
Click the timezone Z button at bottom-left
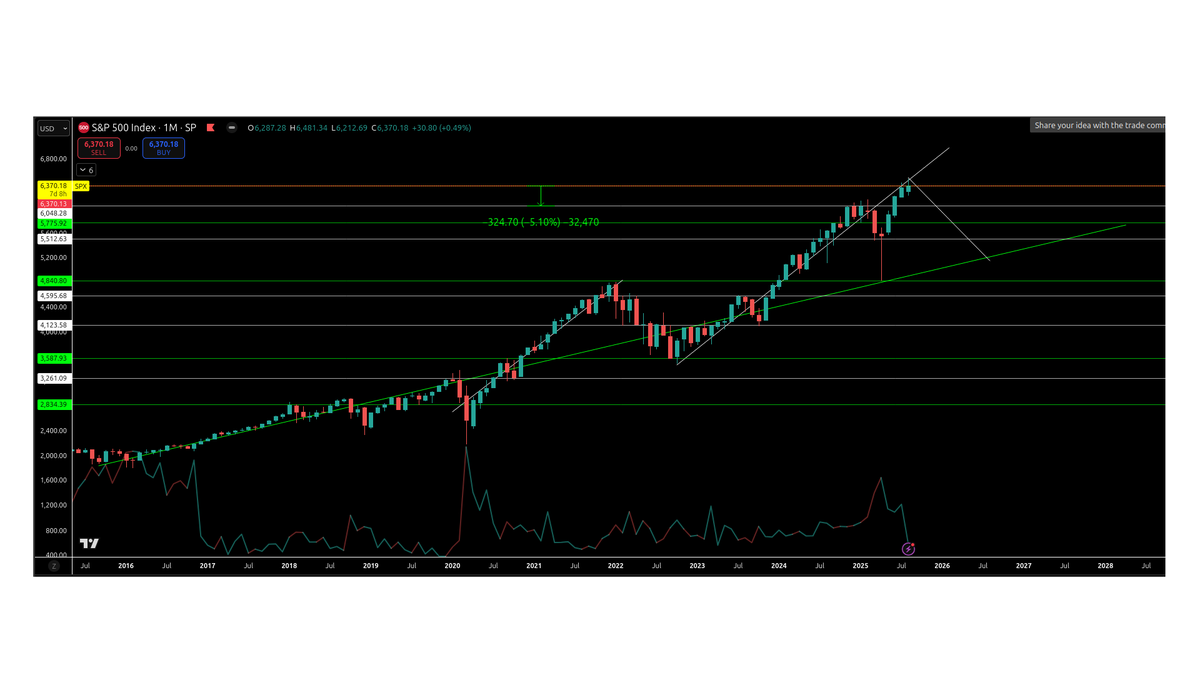pyautogui.click(x=54, y=566)
